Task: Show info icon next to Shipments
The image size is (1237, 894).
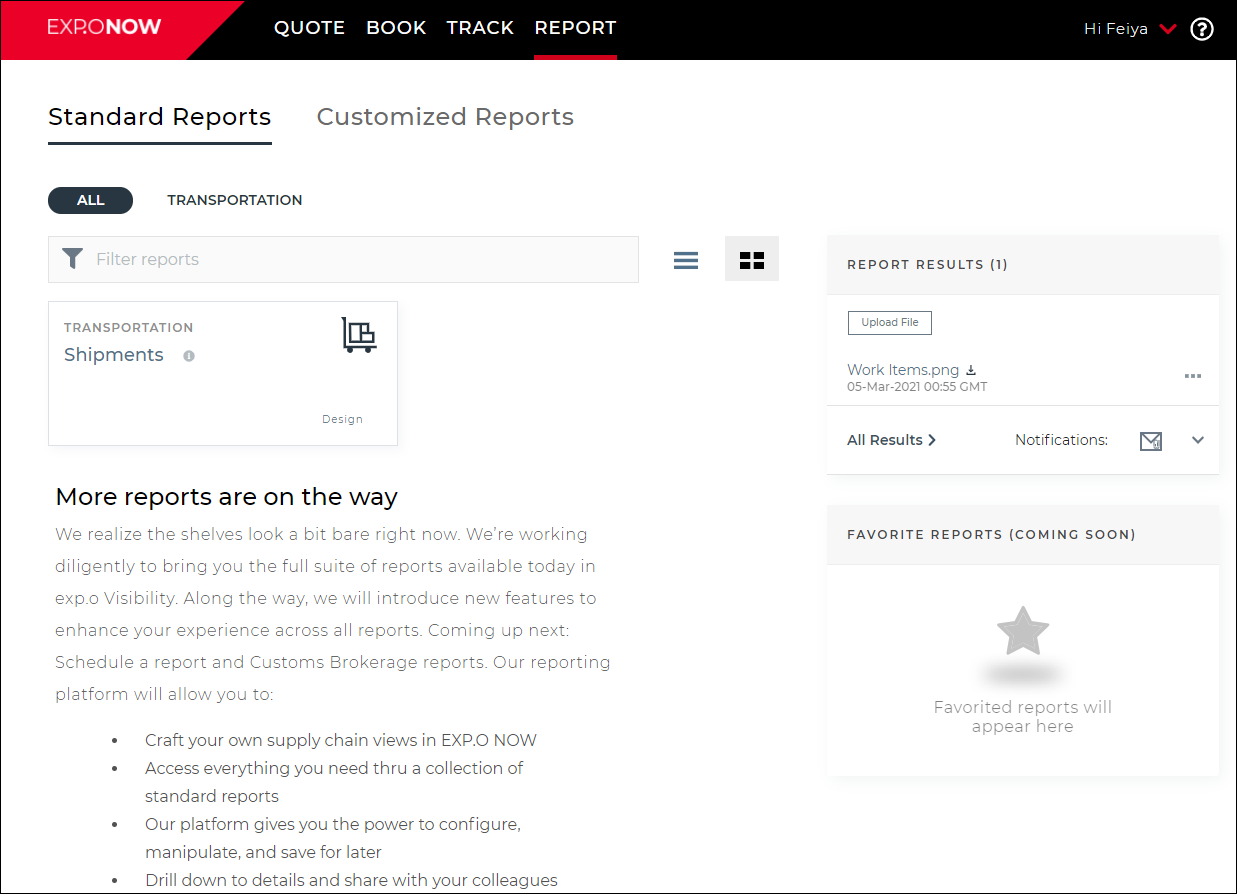Action: coord(189,356)
